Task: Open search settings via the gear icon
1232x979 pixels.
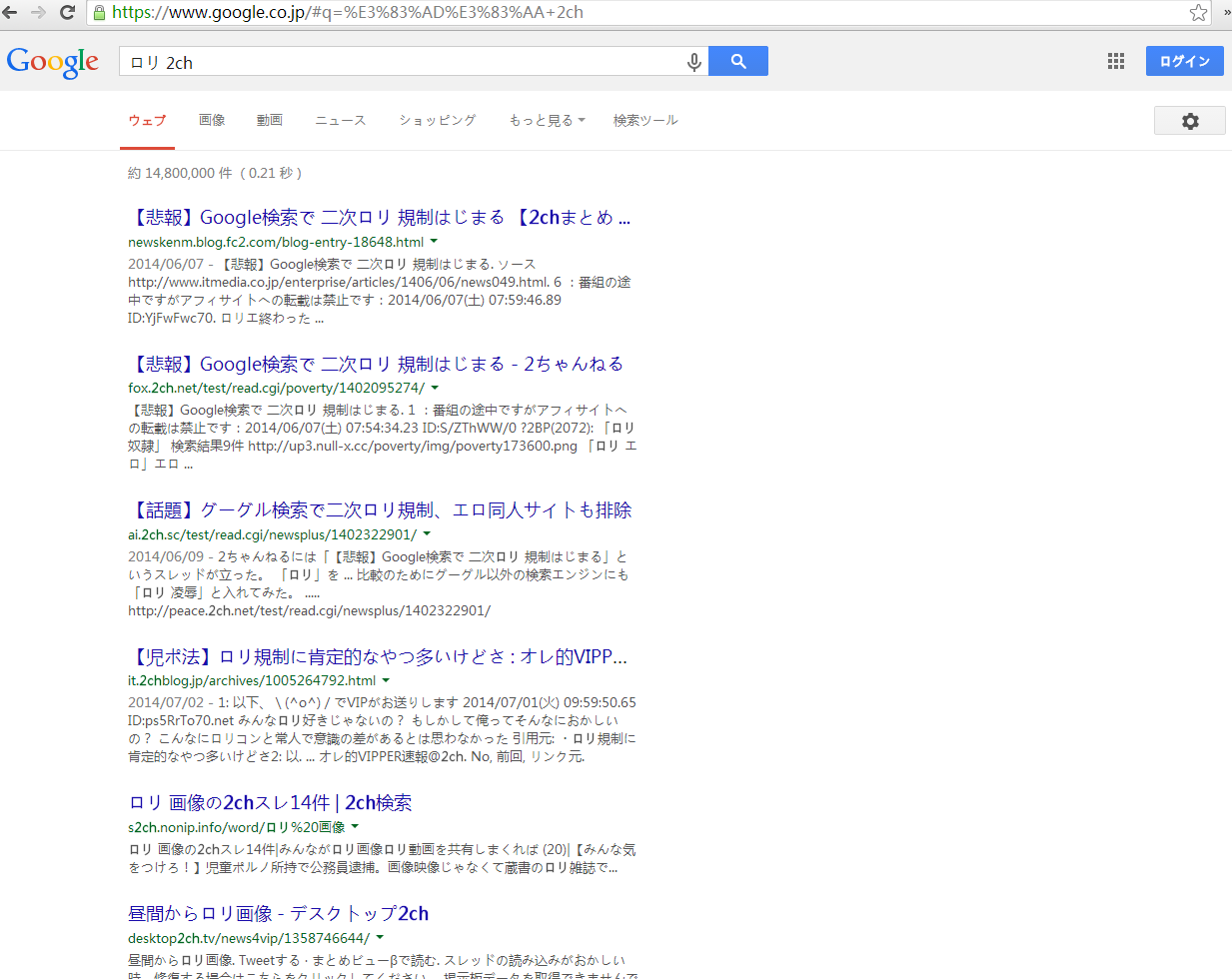Action: pyautogui.click(x=1190, y=121)
